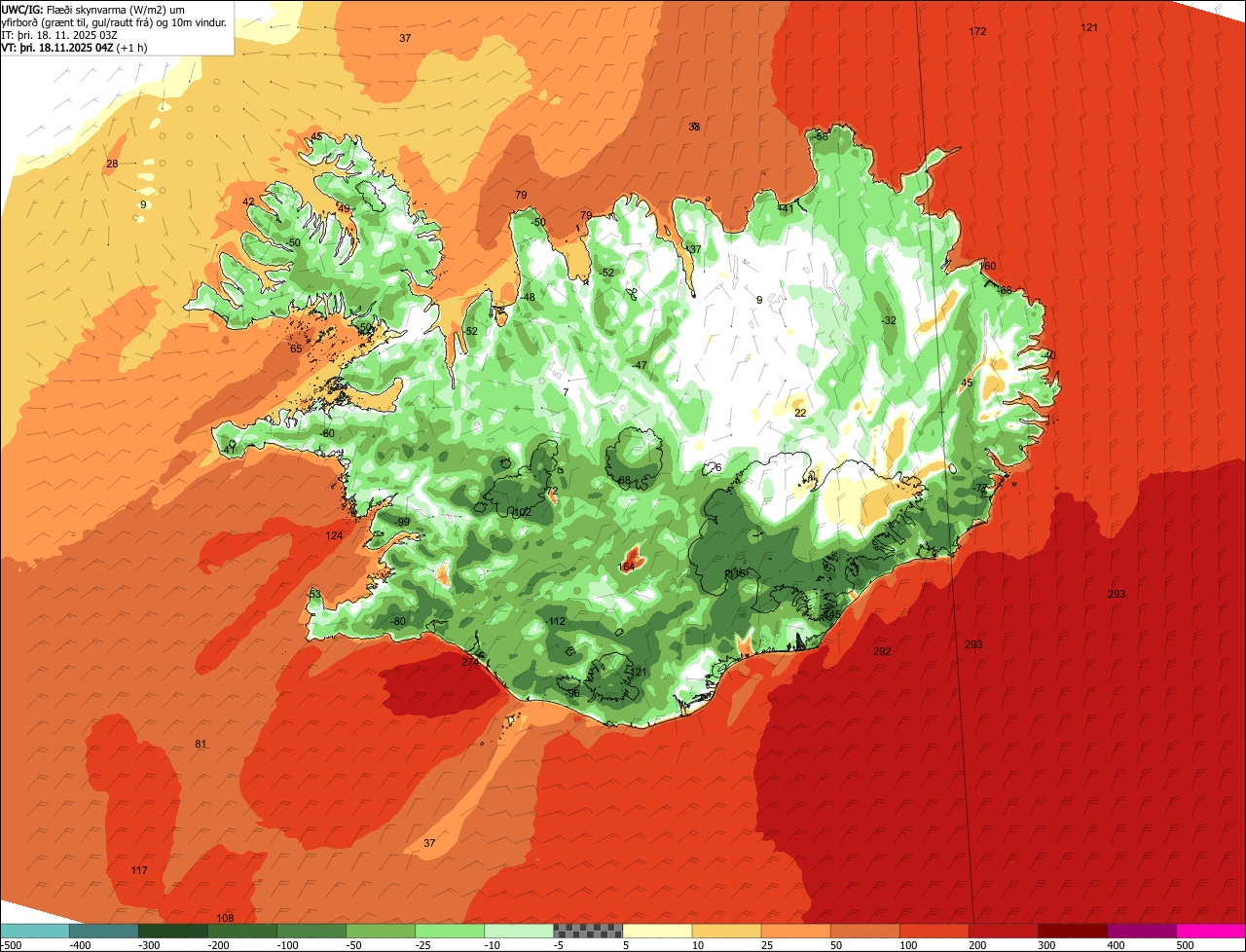The width and height of the screenshot is (1246, 952).
Task: Click the magenta 500 legend swatch
Action: pos(1211,931)
